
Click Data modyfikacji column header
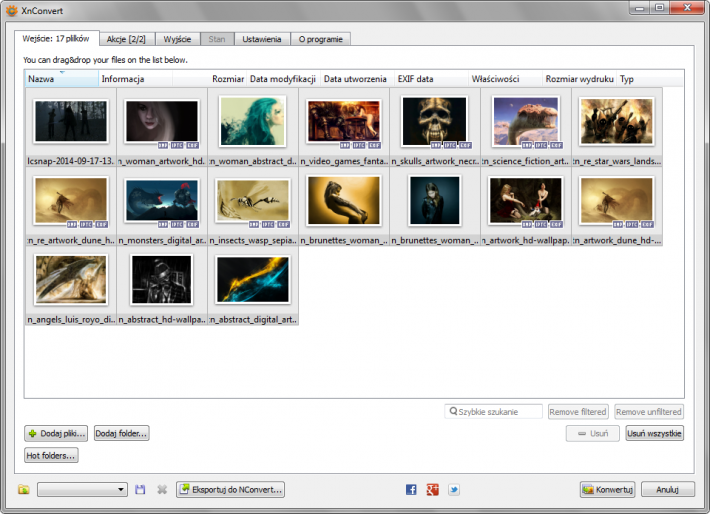pyautogui.click(x=283, y=79)
